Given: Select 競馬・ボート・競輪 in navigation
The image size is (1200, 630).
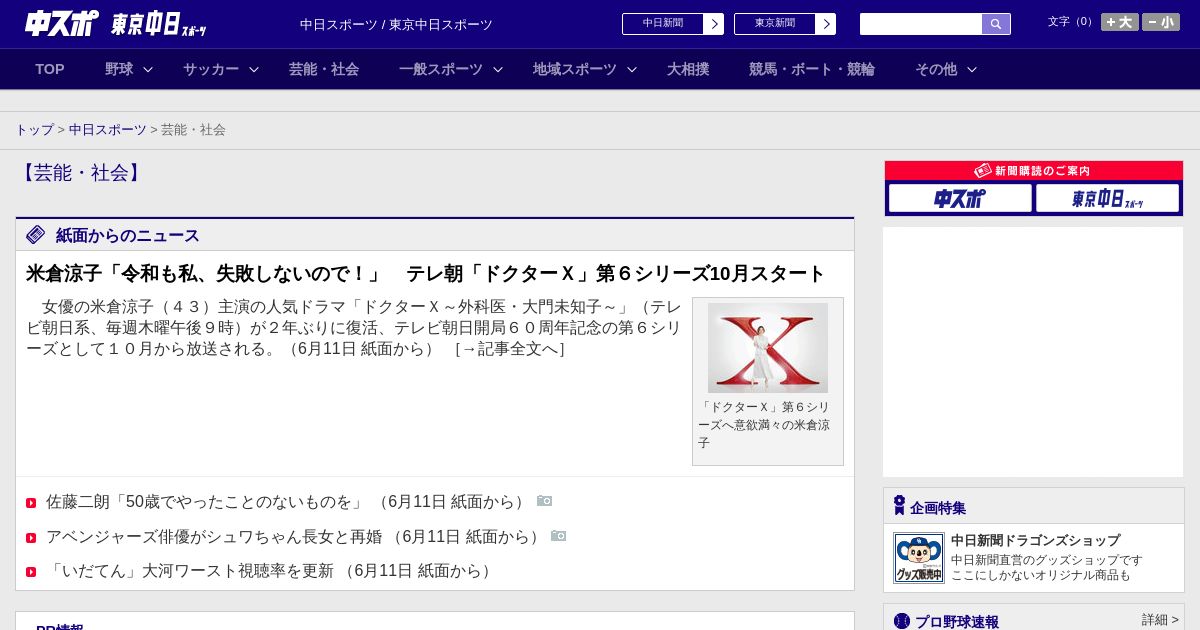Looking at the screenshot, I should coord(812,69).
